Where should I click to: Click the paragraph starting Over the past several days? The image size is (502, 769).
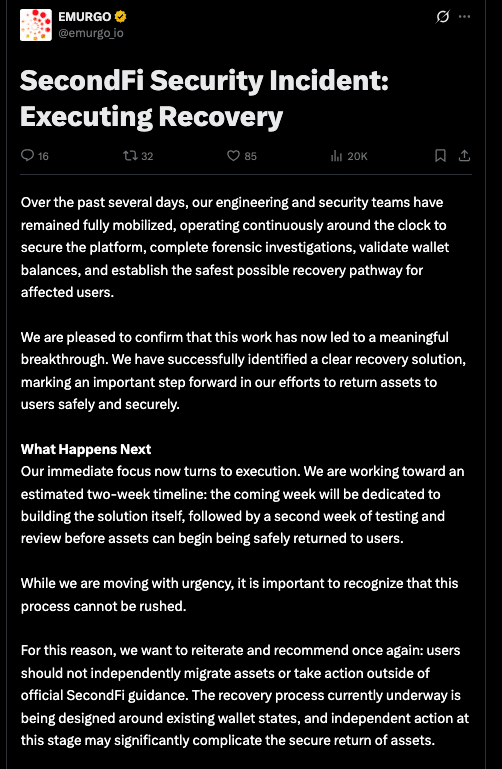235,247
